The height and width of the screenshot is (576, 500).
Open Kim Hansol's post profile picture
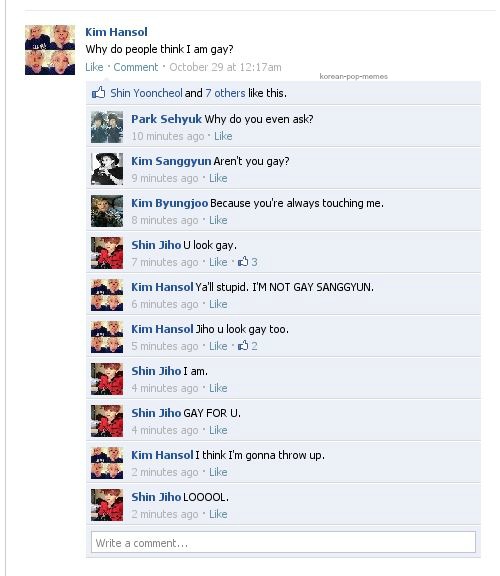click(x=50, y=50)
